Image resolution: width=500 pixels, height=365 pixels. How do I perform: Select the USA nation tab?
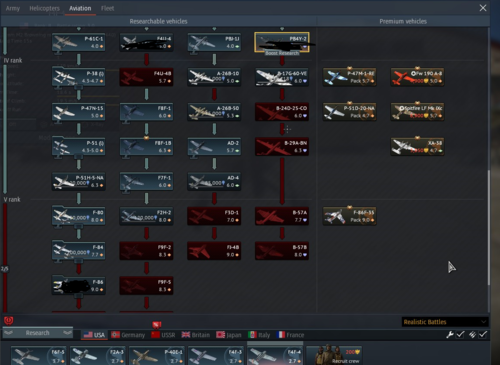pyautogui.click(x=94, y=335)
